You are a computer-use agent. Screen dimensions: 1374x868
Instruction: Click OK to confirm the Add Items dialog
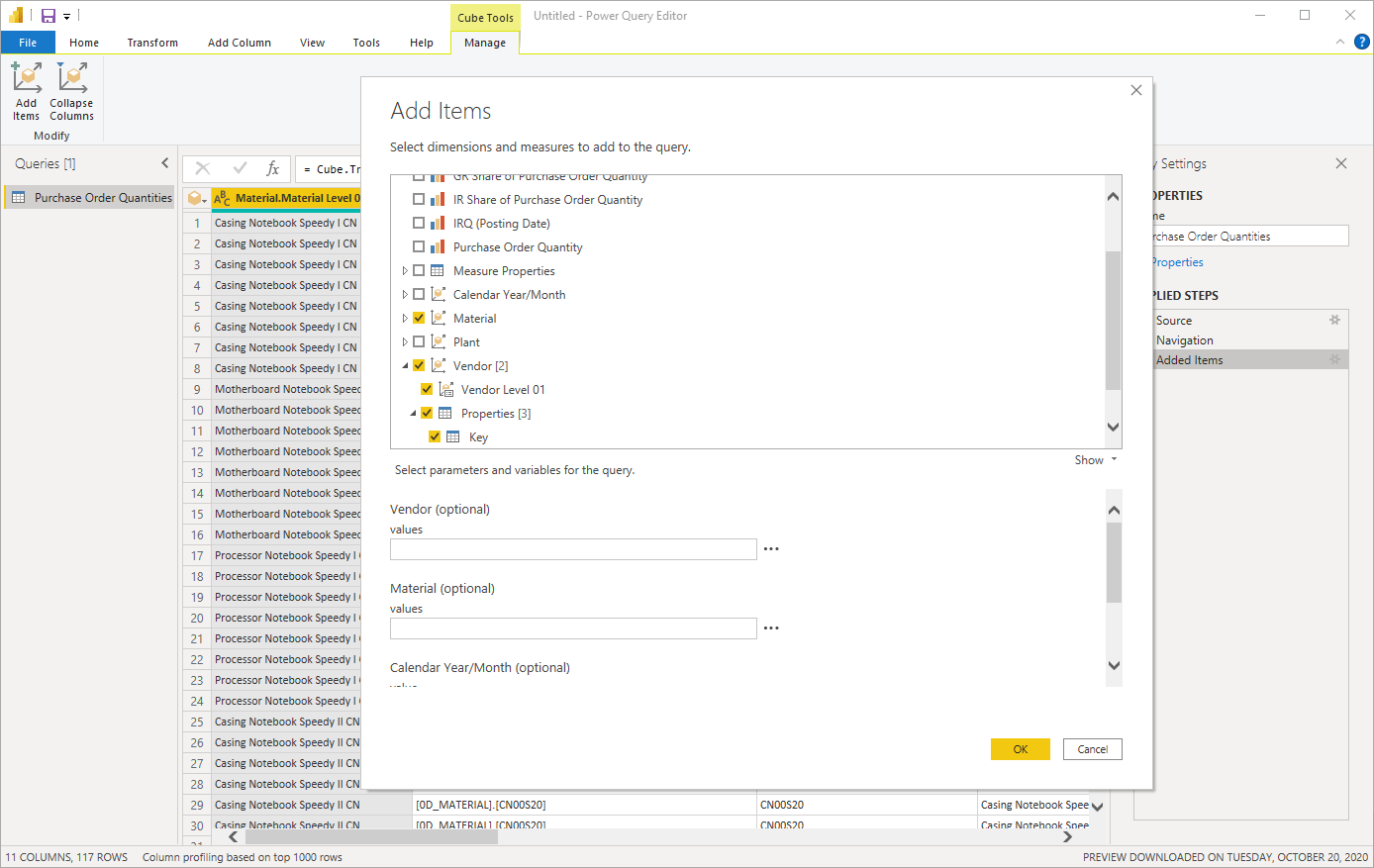(x=1020, y=749)
